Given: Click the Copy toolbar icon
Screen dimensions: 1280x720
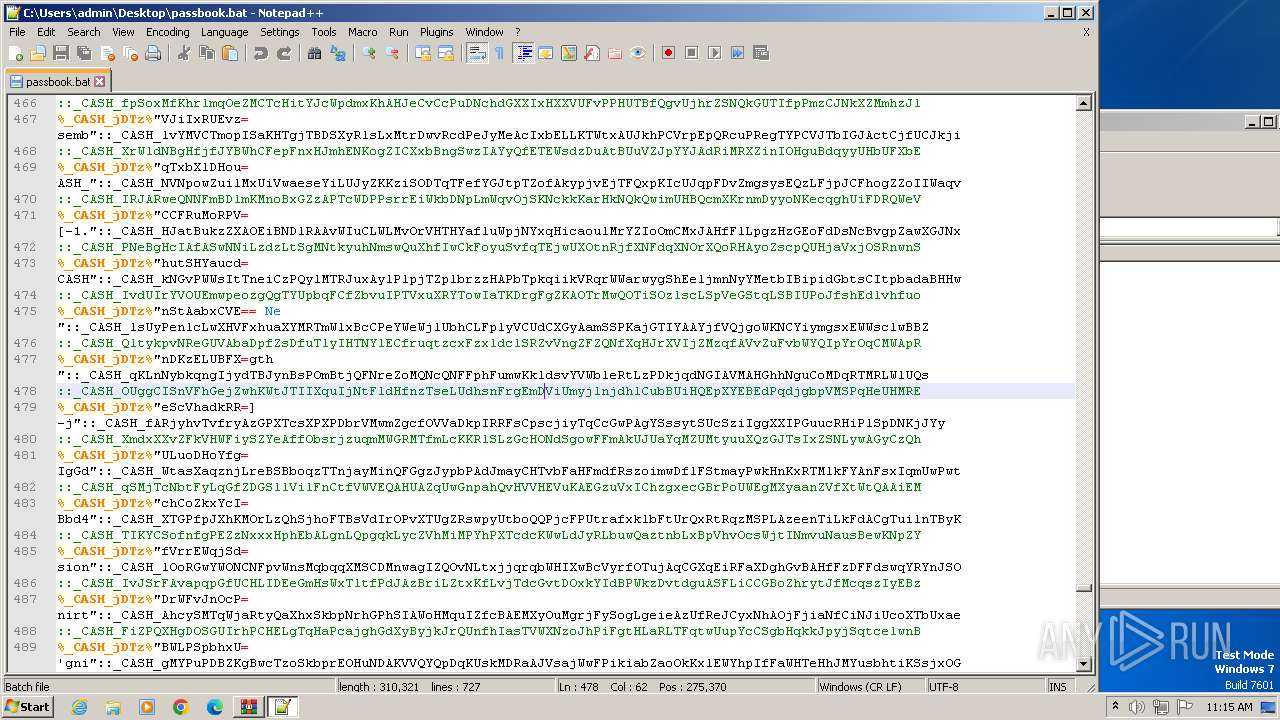Looking at the screenshot, I should [207, 53].
